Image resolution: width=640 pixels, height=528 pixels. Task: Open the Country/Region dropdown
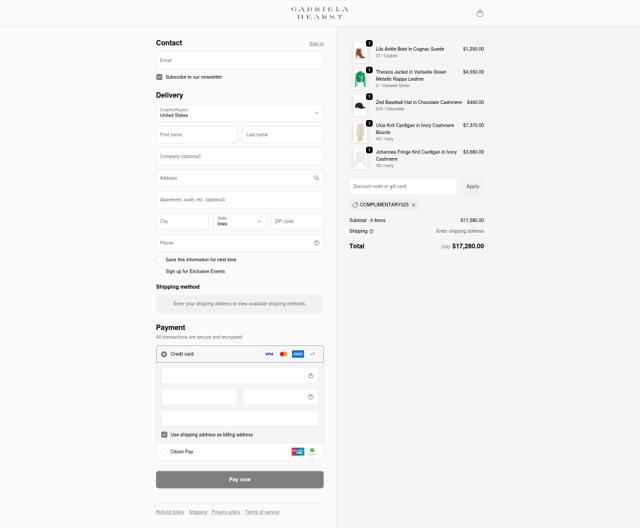pos(240,113)
